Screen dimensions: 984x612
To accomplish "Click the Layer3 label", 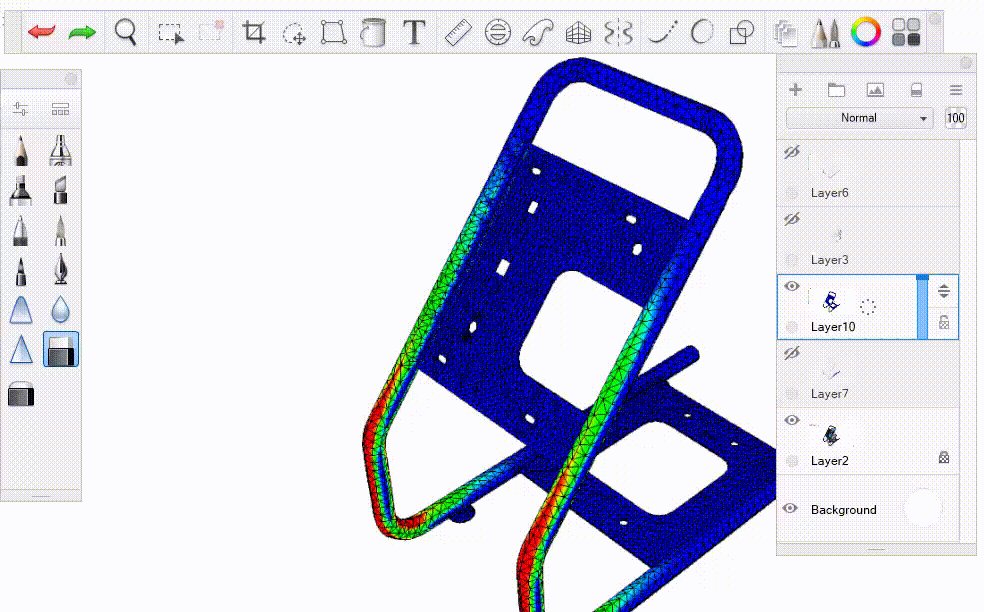I will [830, 260].
